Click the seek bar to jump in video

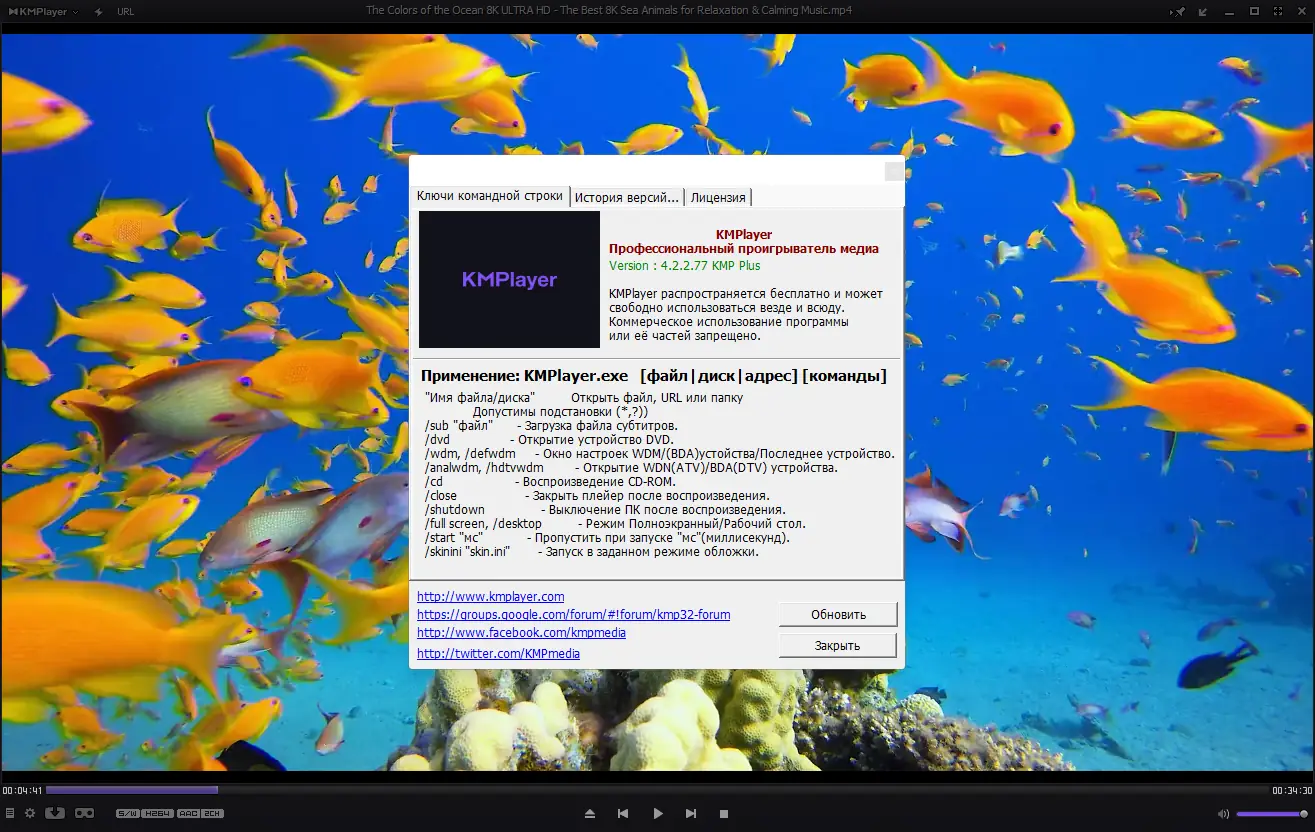(657, 790)
